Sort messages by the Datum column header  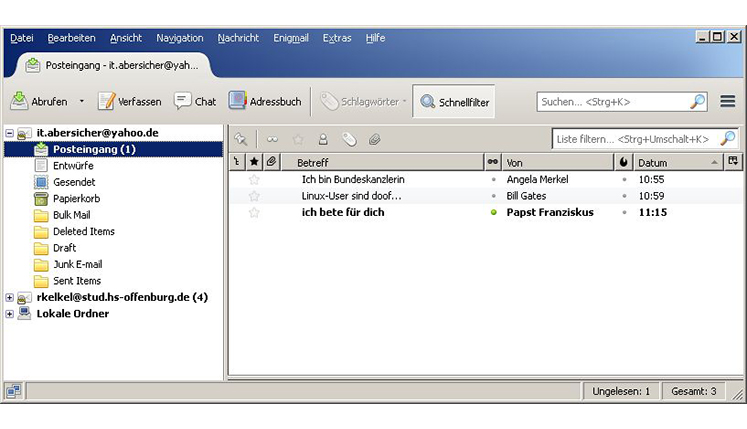click(x=670, y=162)
